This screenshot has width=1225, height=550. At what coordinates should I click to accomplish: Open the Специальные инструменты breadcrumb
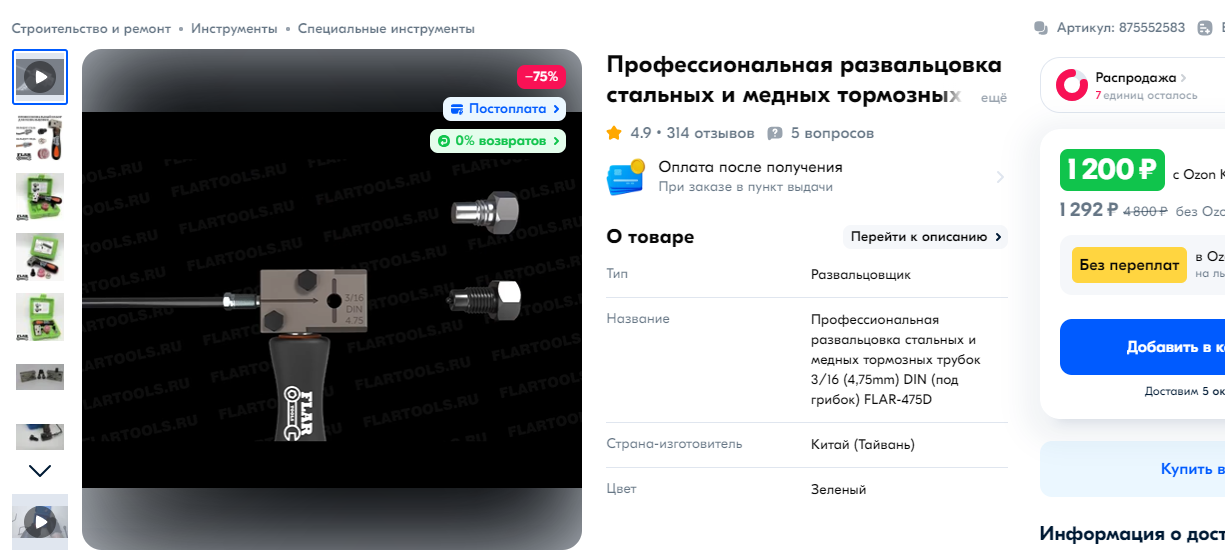(x=386, y=29)
